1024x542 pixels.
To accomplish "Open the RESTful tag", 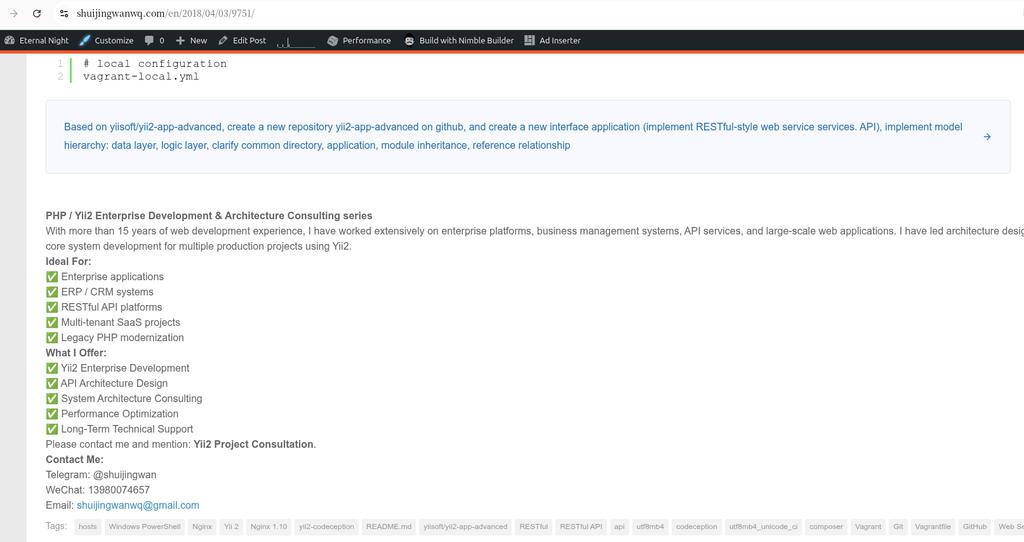I will pyautogui.click(x=534, y=526).
